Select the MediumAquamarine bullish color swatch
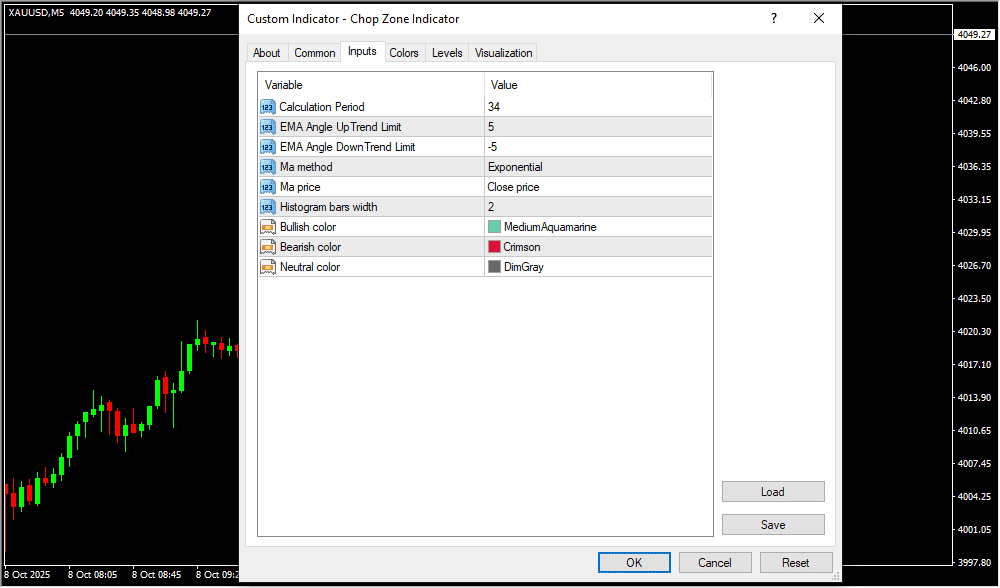The width and height of the screenshot is (1000, 588). coord(494,227)
